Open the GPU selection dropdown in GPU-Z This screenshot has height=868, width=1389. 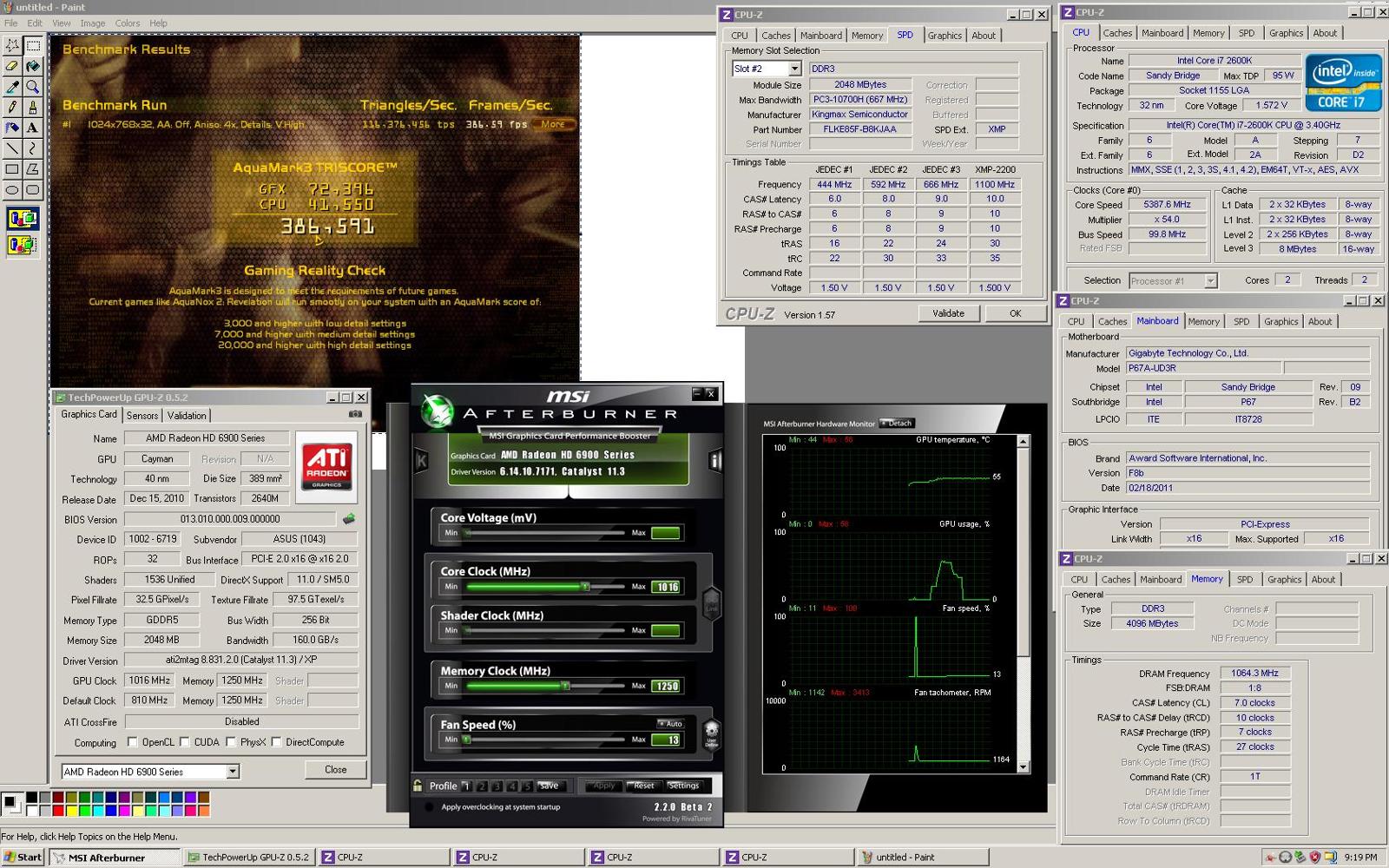point(233,772)
